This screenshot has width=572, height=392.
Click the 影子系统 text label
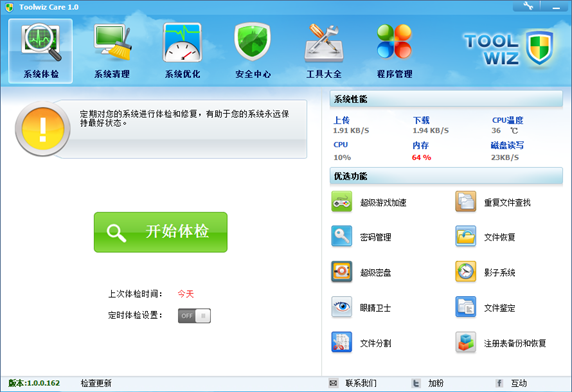499,273
